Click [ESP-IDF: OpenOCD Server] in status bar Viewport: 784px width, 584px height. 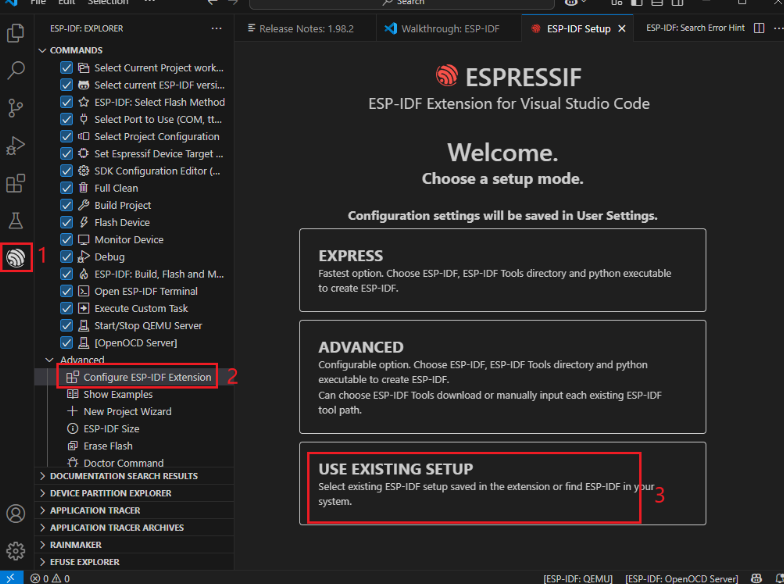click(682, 578)
